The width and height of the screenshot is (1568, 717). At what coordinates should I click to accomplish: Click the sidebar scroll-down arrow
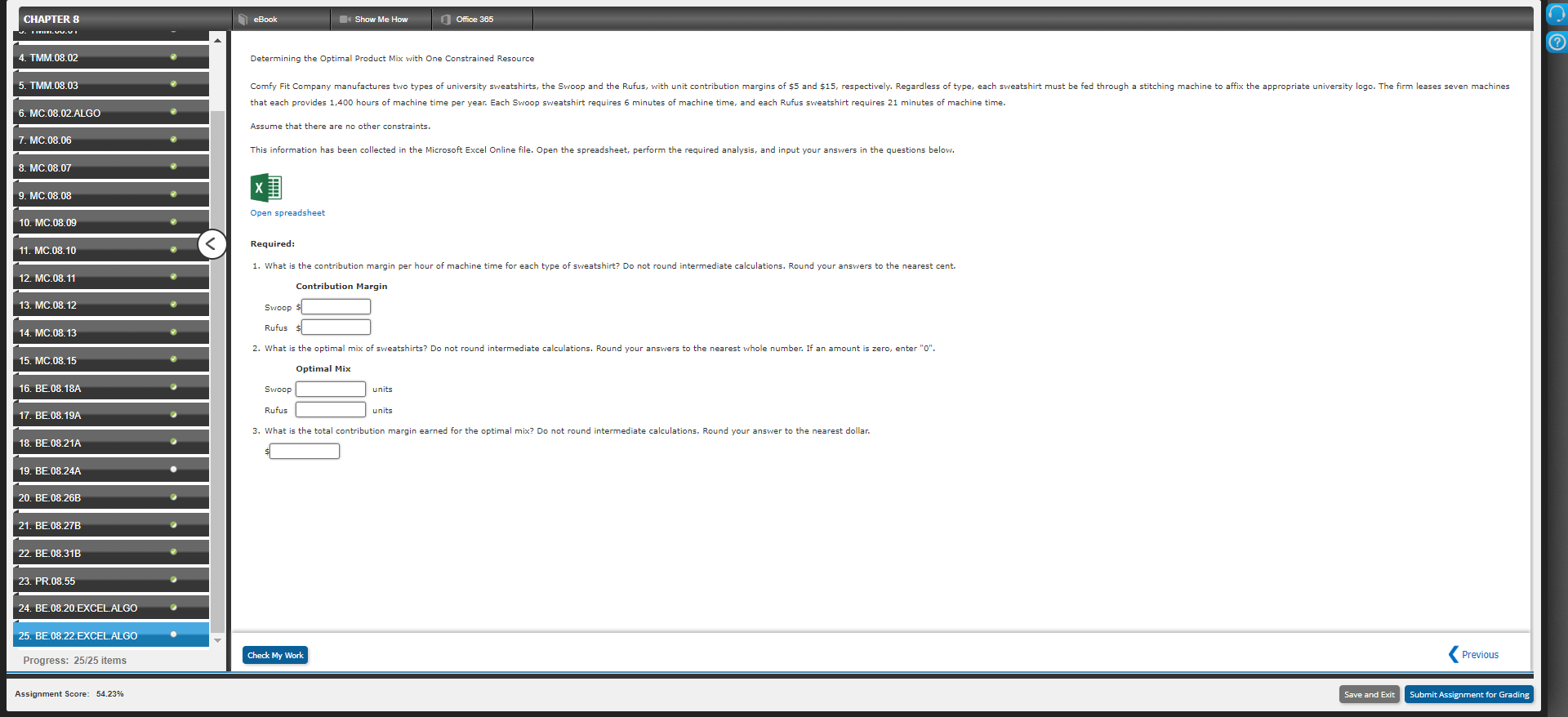point(217,640)
